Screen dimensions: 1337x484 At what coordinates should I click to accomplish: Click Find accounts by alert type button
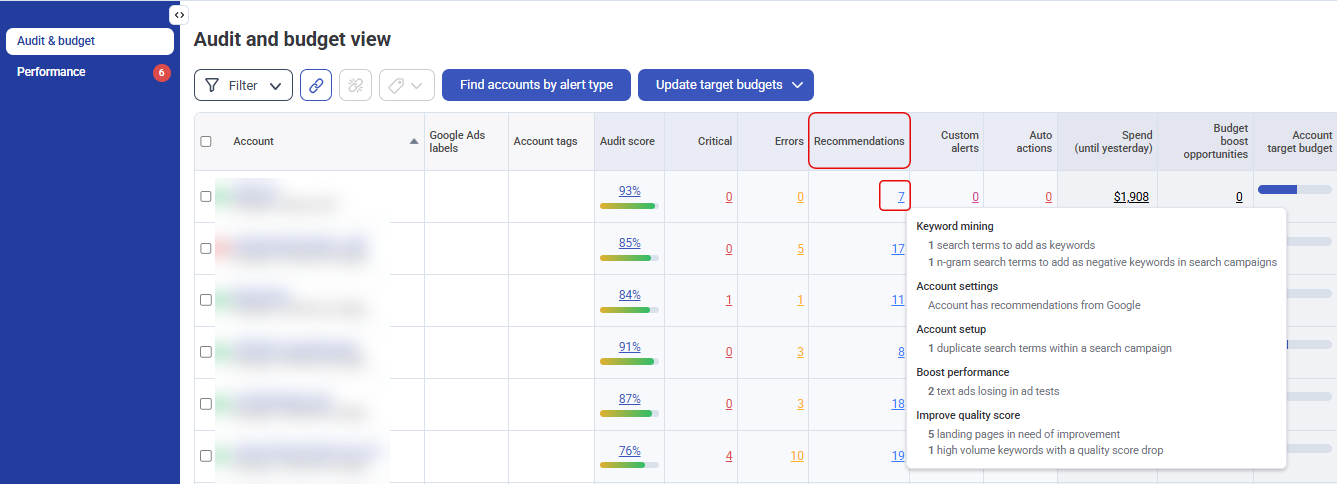(536, 85)
